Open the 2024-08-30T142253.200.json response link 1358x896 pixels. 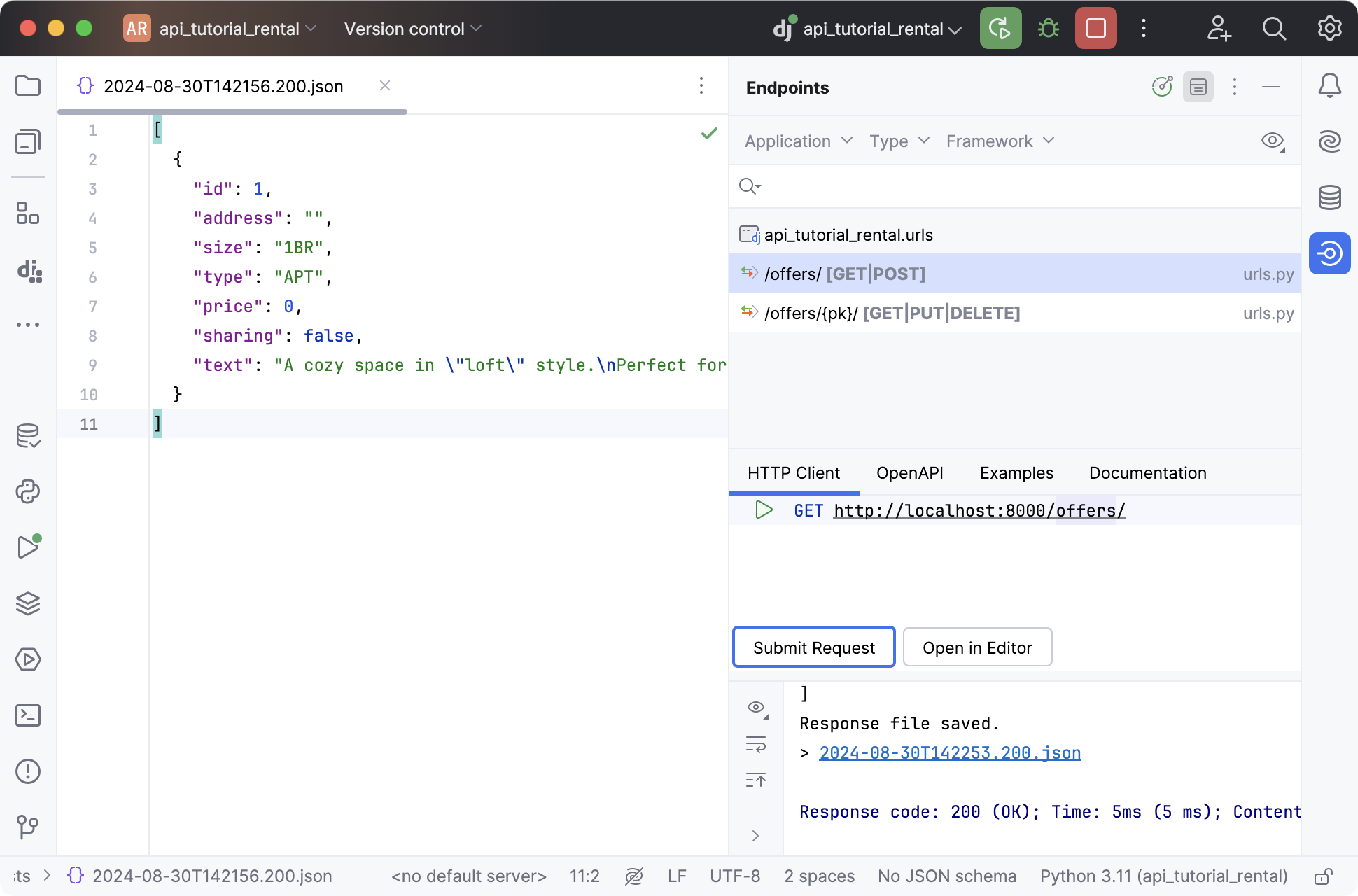(x=949, y=752)
